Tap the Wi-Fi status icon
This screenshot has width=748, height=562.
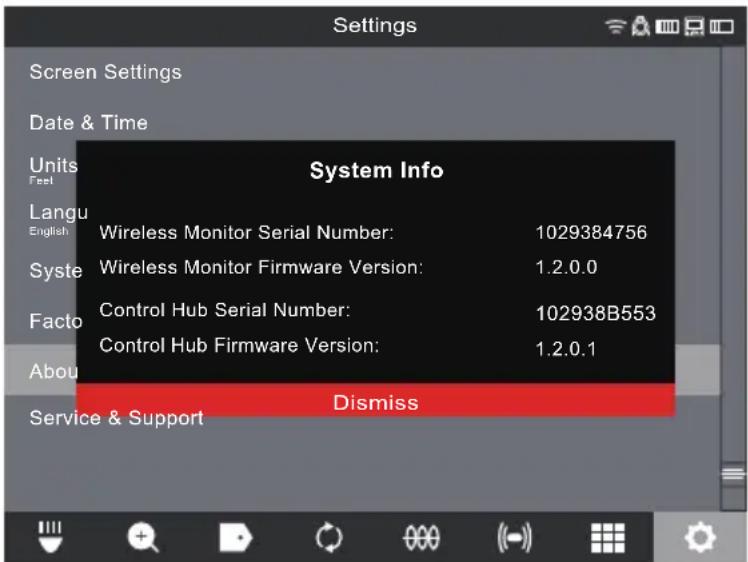click(x=615, y=26)
